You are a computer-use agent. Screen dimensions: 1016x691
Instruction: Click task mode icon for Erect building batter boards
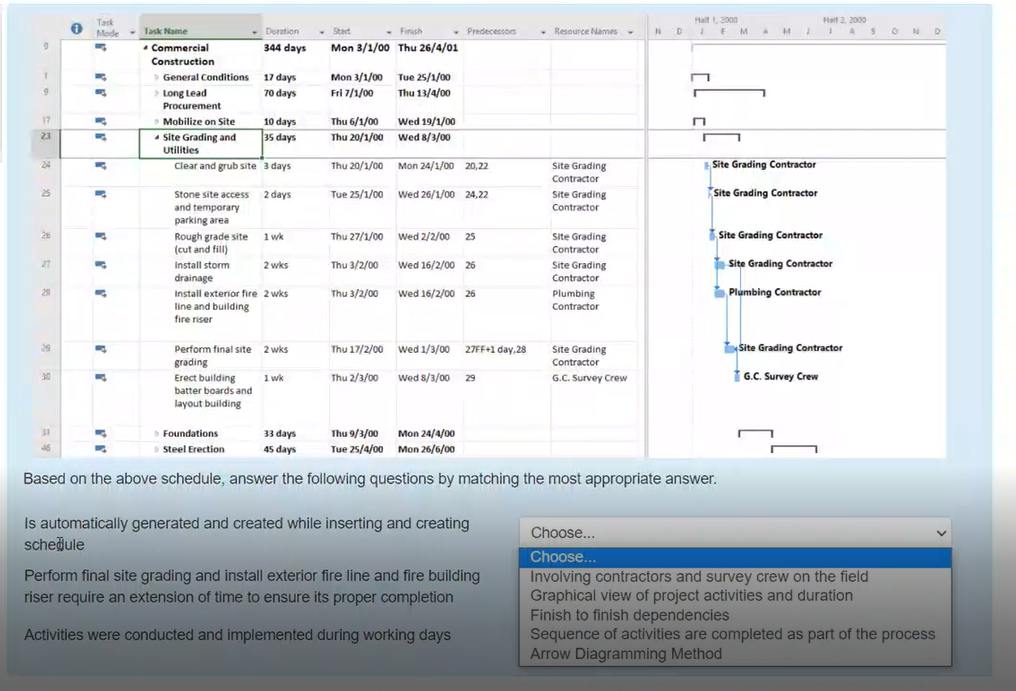(101, 379)
